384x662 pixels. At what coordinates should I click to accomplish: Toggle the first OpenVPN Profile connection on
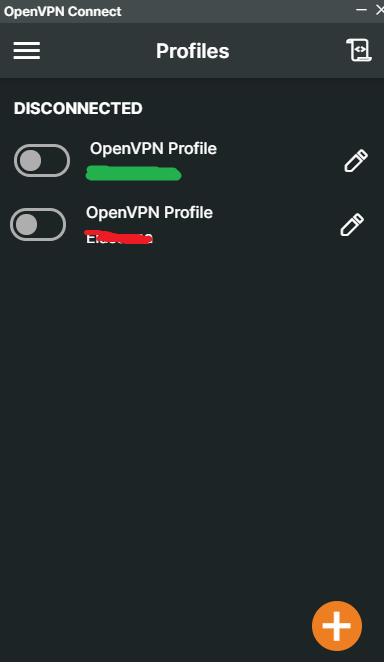click(42, 160)
